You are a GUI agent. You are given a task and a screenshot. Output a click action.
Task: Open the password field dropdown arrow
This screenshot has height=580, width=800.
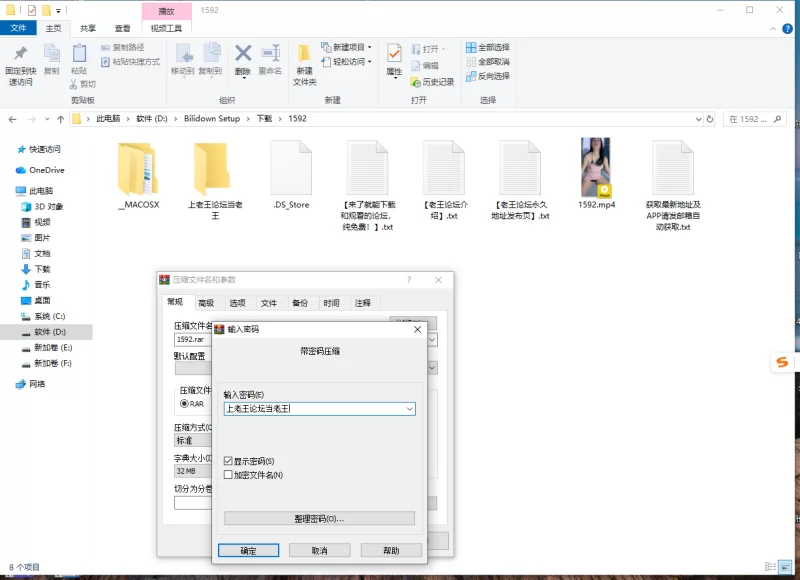point(409,409)
